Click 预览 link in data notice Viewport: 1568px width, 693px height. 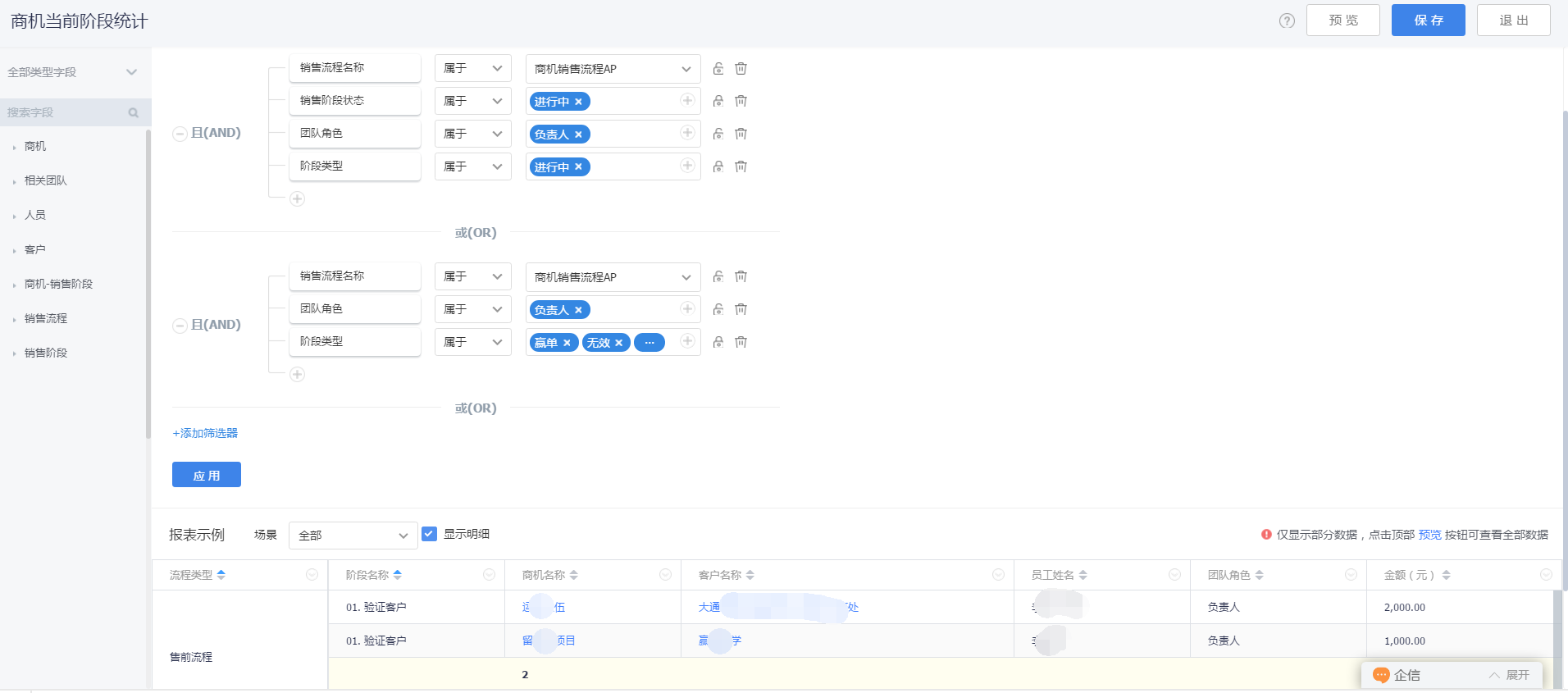tap(1429, 535)
